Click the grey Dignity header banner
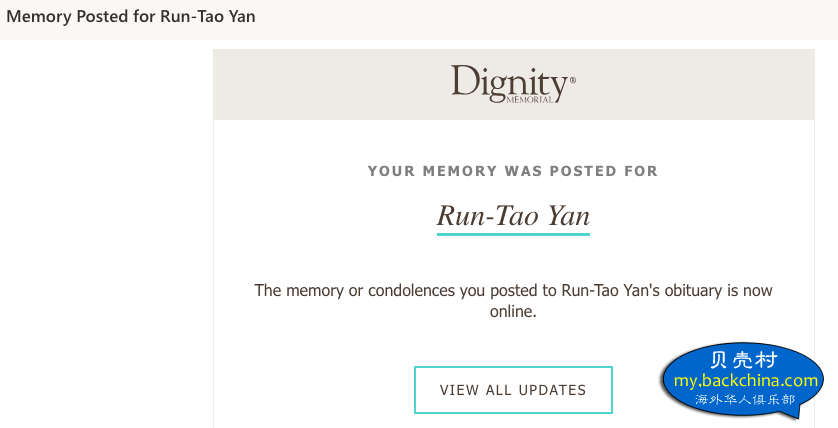Image resolution: width=838 pixels, height=428 pixels. (514, 84)
